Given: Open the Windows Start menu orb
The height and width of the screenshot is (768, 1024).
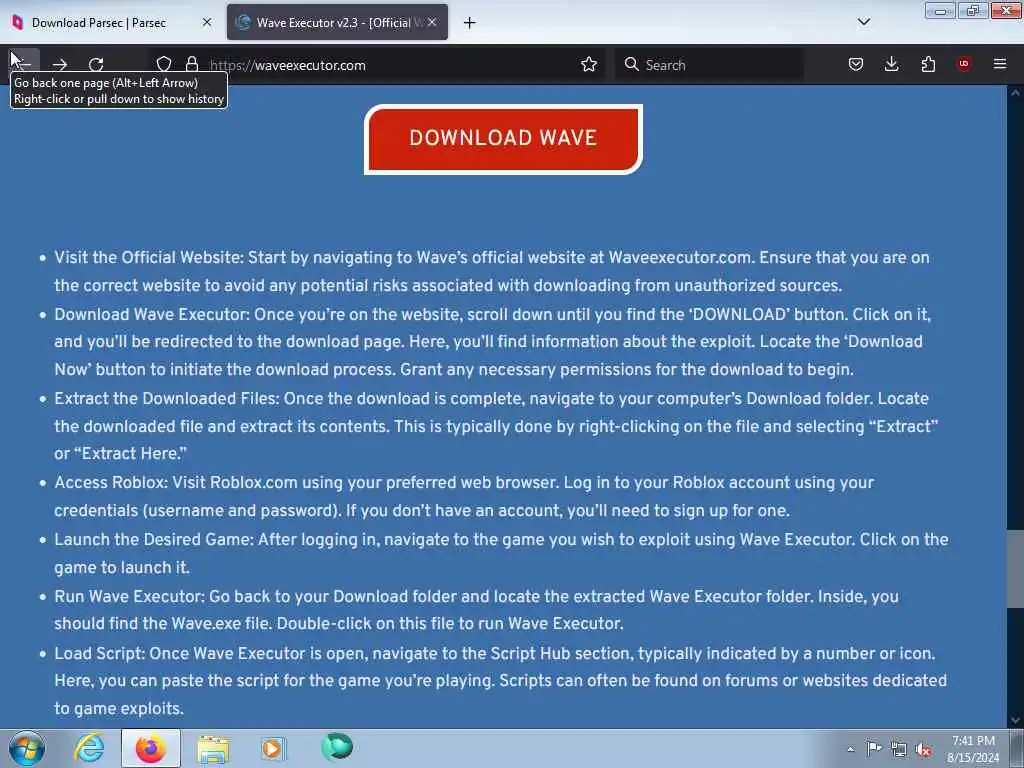Looking at the screenshot, I should (27, 748).
